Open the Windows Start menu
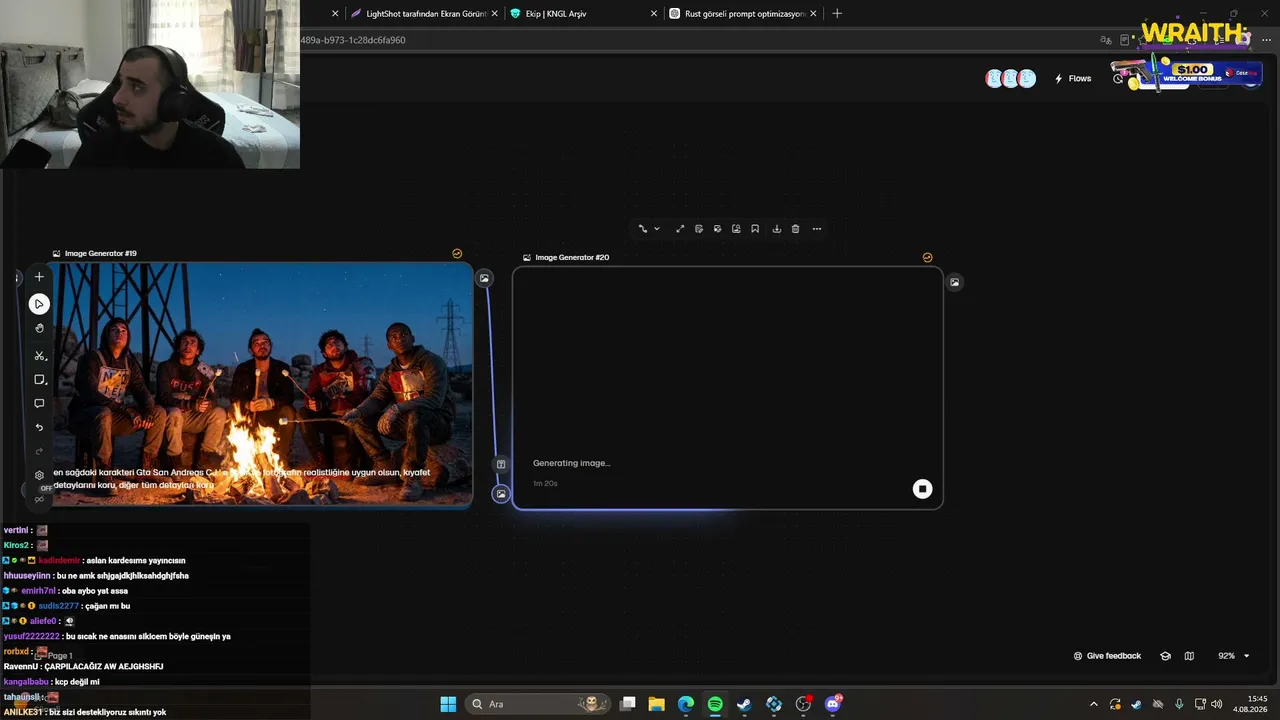The image size is (1280, 720). [x=448, y=704]
